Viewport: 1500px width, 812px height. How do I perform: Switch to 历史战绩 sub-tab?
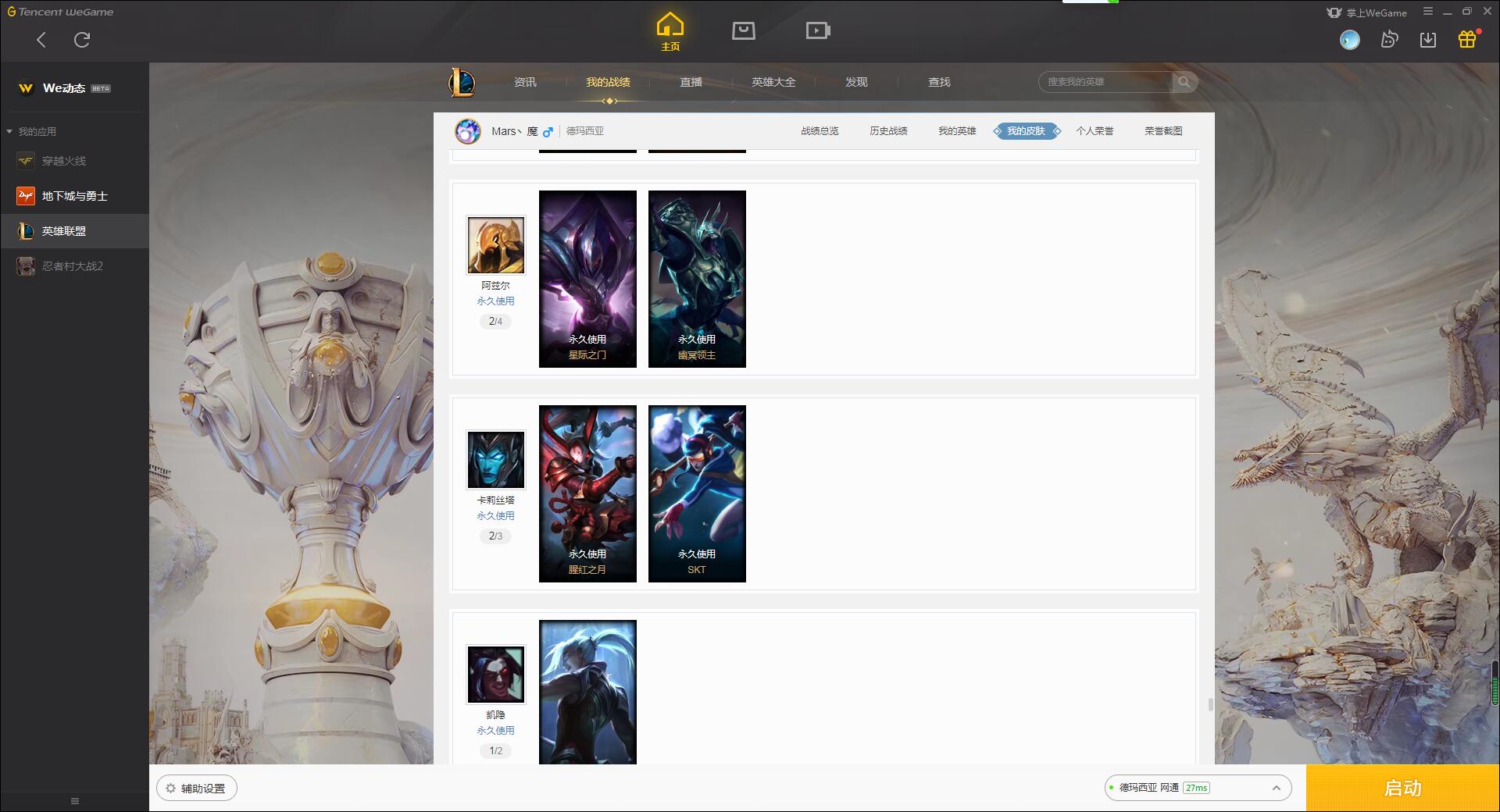coord(888,131)
